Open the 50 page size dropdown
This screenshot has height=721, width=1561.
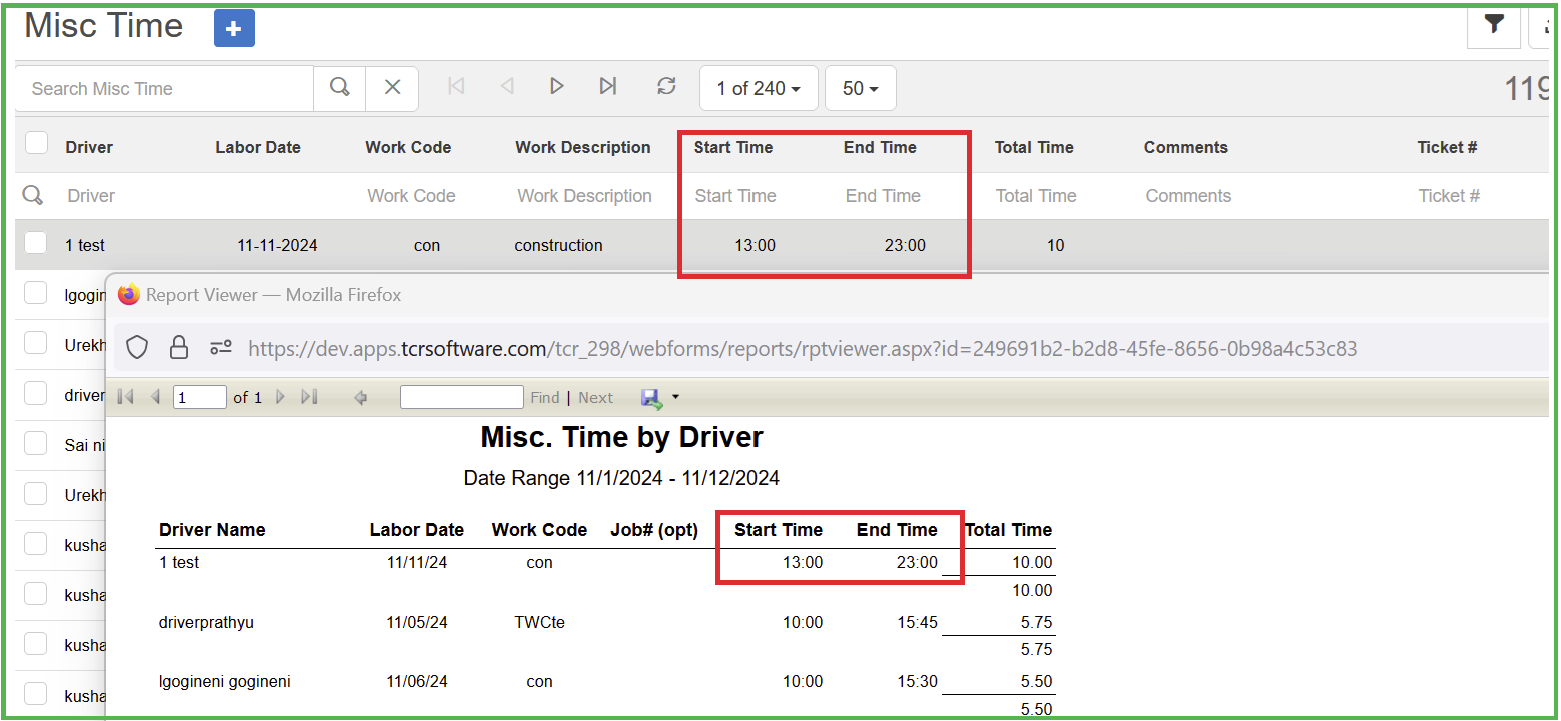point(861,88)
